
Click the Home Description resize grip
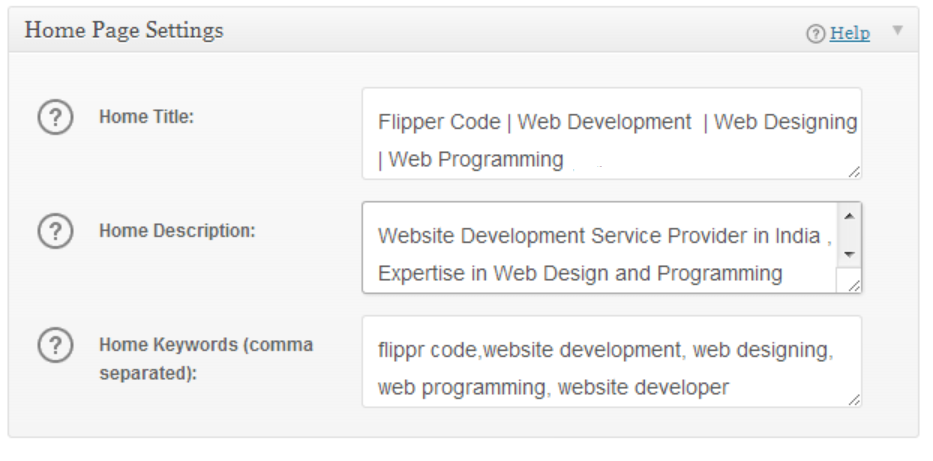(854, 286)
